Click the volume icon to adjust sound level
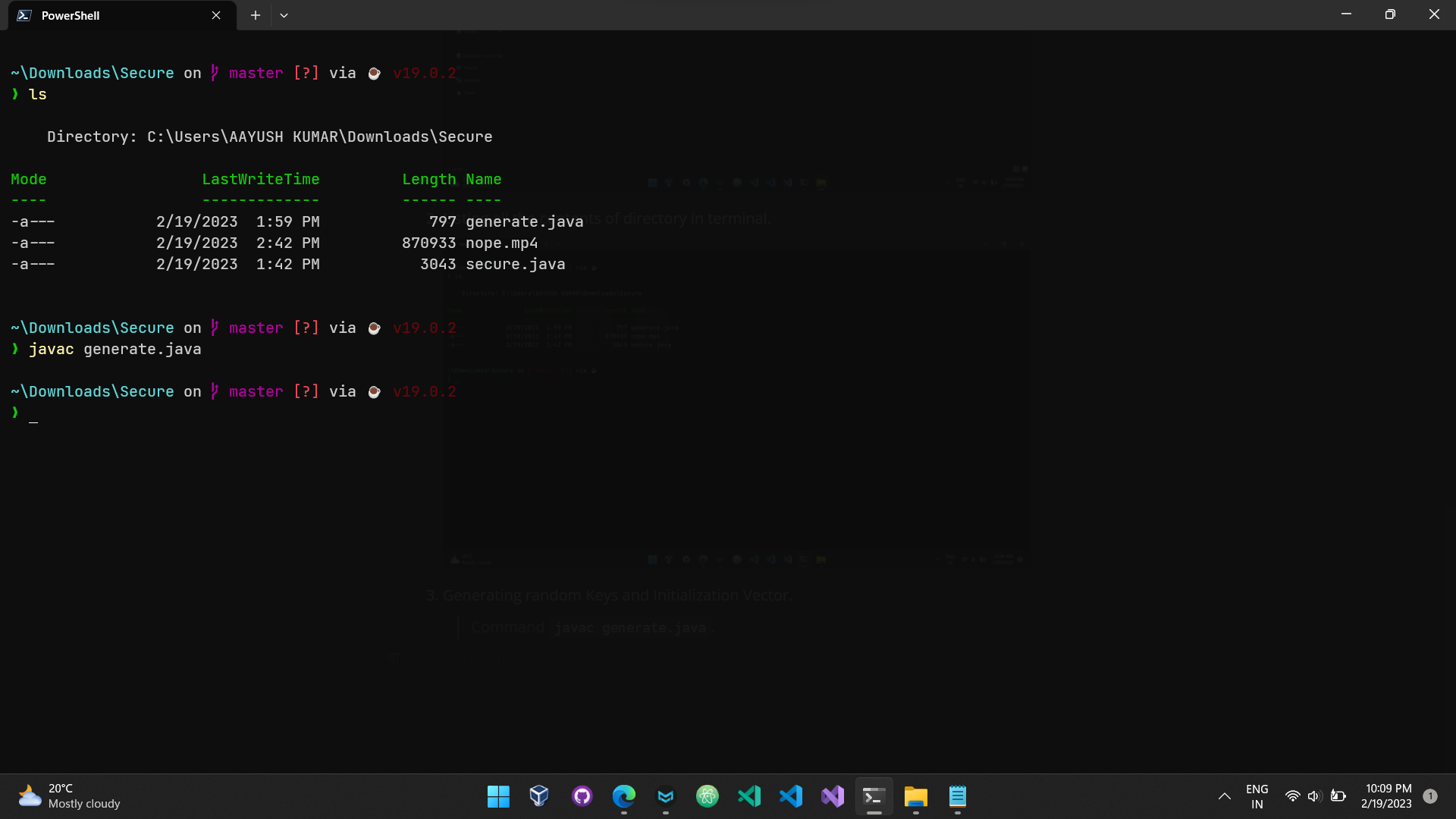1456x819 pixels. coord(1314,796)
